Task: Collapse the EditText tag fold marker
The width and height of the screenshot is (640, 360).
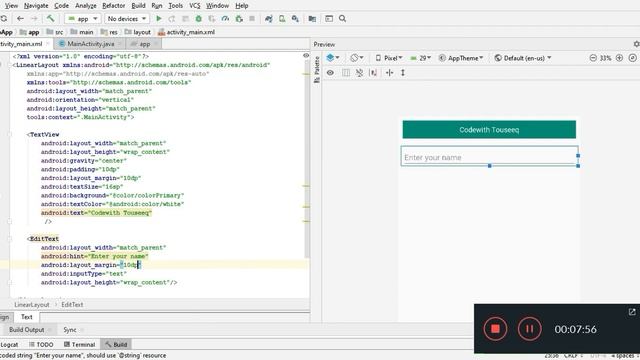Action: (10, 239)
